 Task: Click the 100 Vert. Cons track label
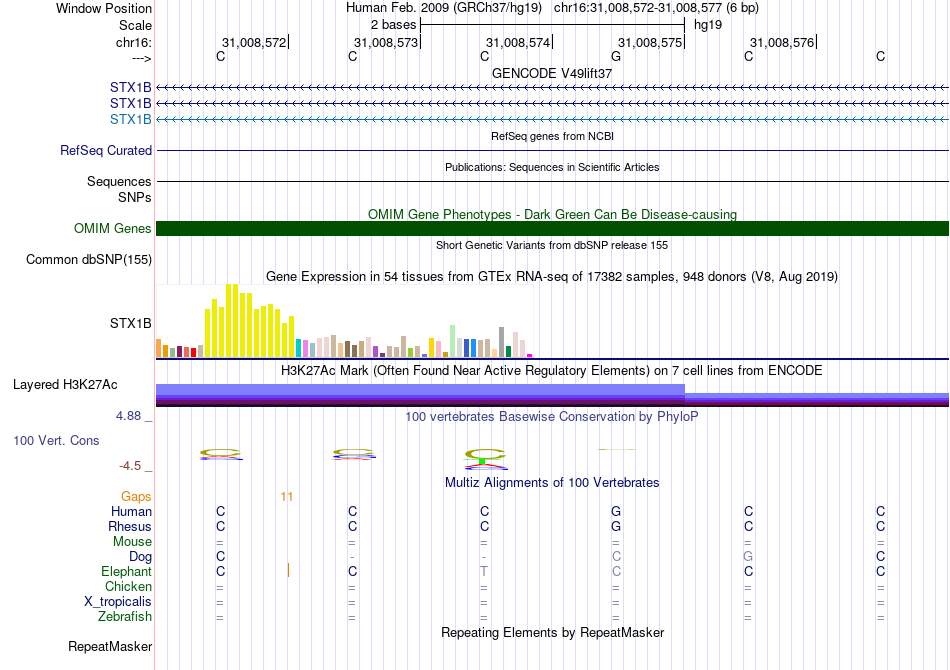click(x=56, y=440)
